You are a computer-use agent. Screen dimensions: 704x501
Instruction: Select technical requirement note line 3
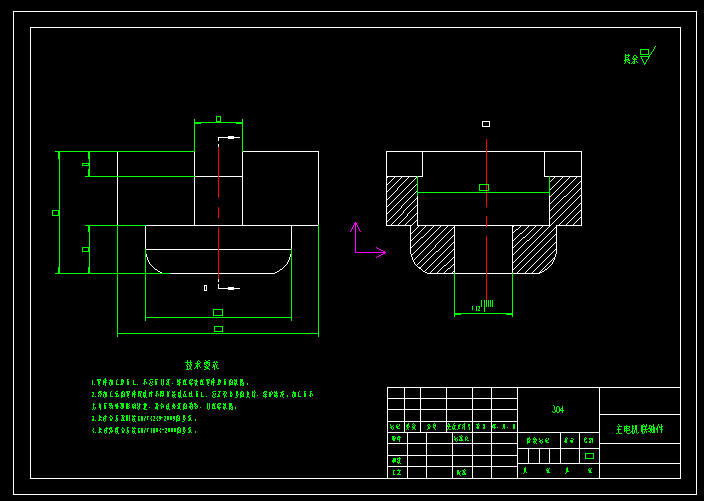click(x=144, y=418)
